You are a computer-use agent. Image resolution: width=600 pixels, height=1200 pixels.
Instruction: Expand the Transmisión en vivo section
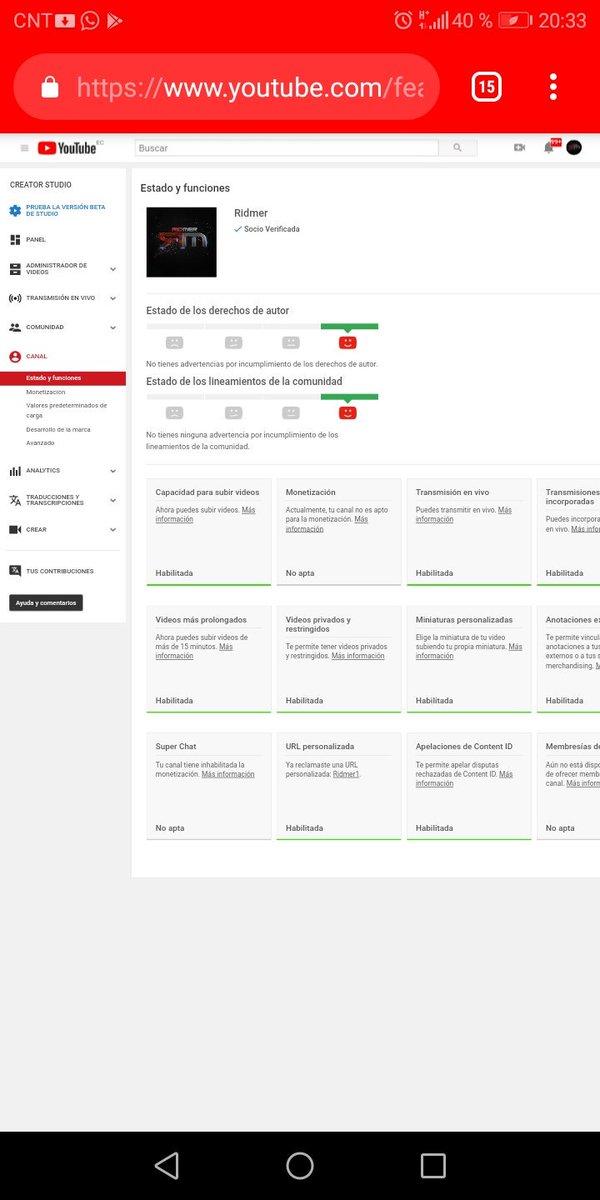coord(113,298)
